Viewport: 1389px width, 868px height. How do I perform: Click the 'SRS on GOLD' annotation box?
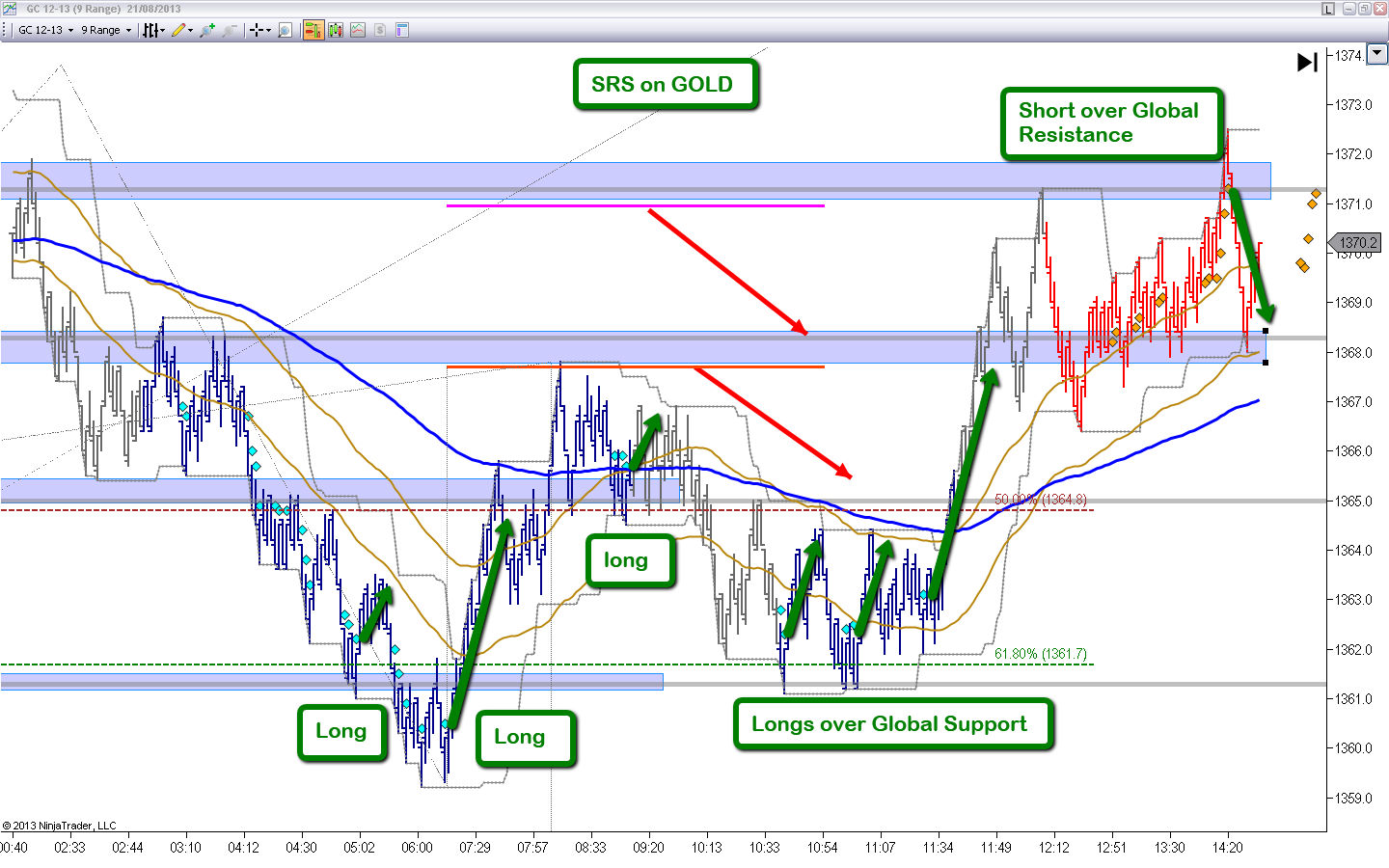pyautogui.click(x=665, y=84)
